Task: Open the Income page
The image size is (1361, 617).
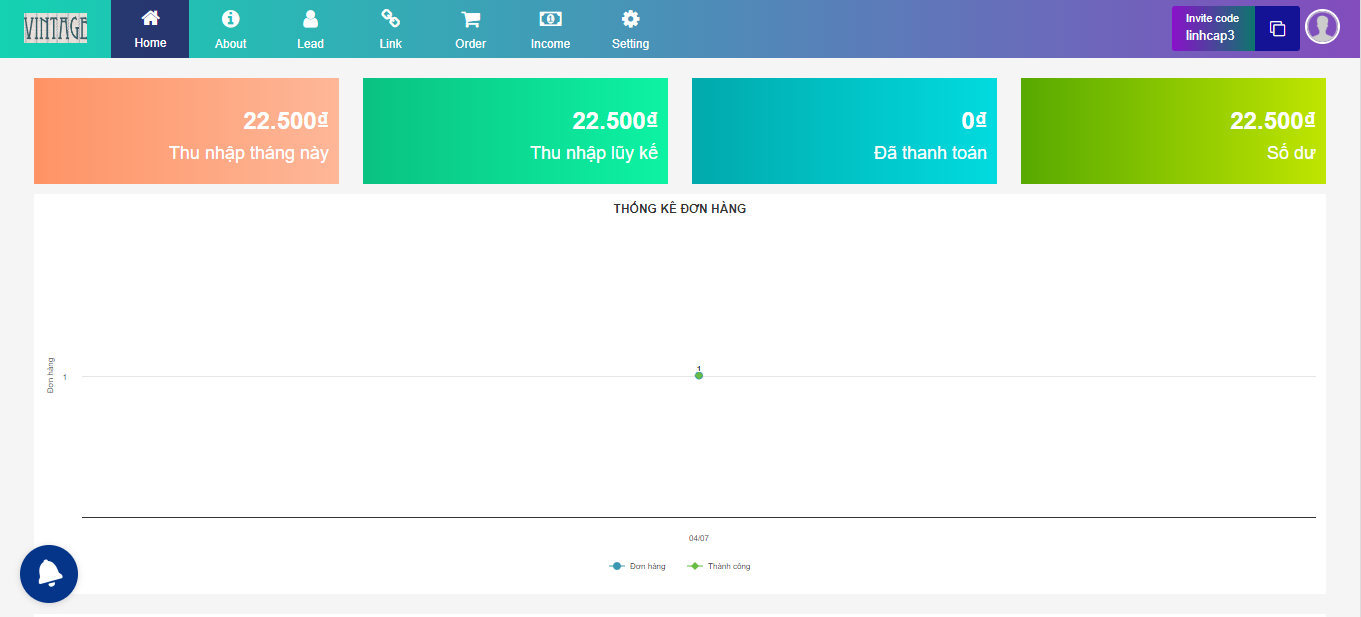Action: pos(550,29)
